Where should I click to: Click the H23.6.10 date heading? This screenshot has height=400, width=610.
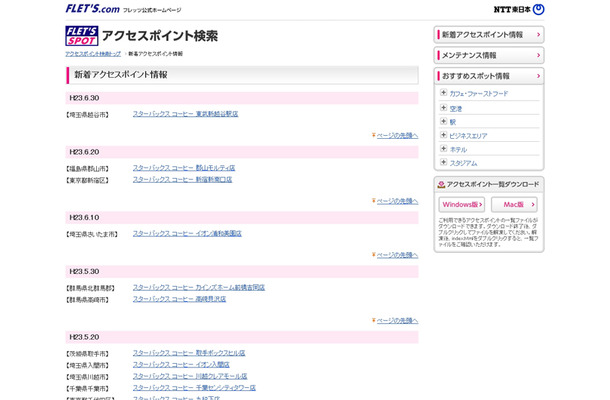84,218
